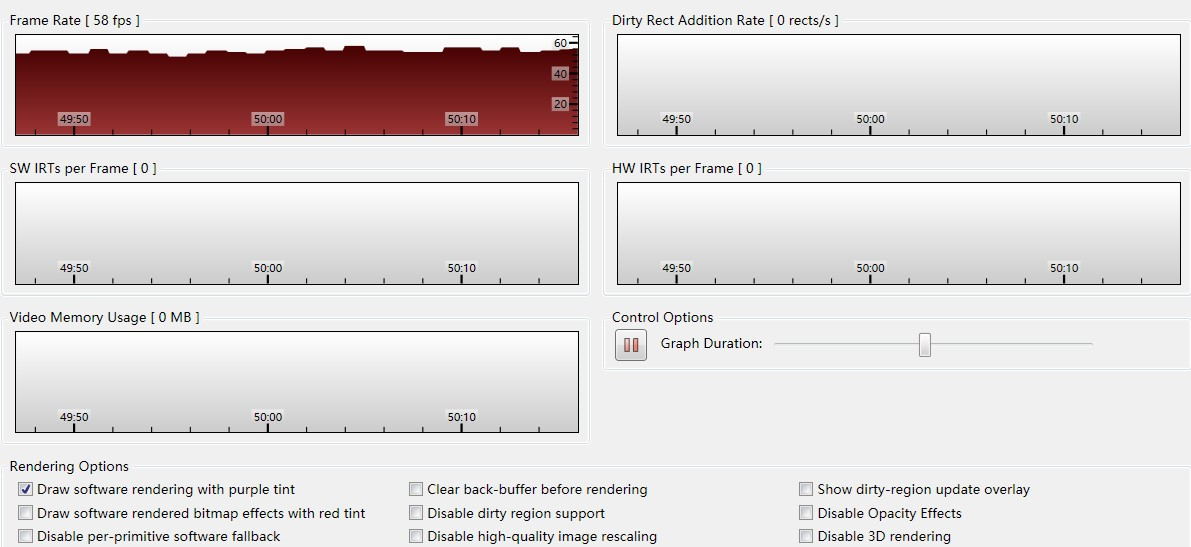Enable Disable per-primitive software fallback
Image resolution: width=1191 pixels, height=547 pixels.
26,536
